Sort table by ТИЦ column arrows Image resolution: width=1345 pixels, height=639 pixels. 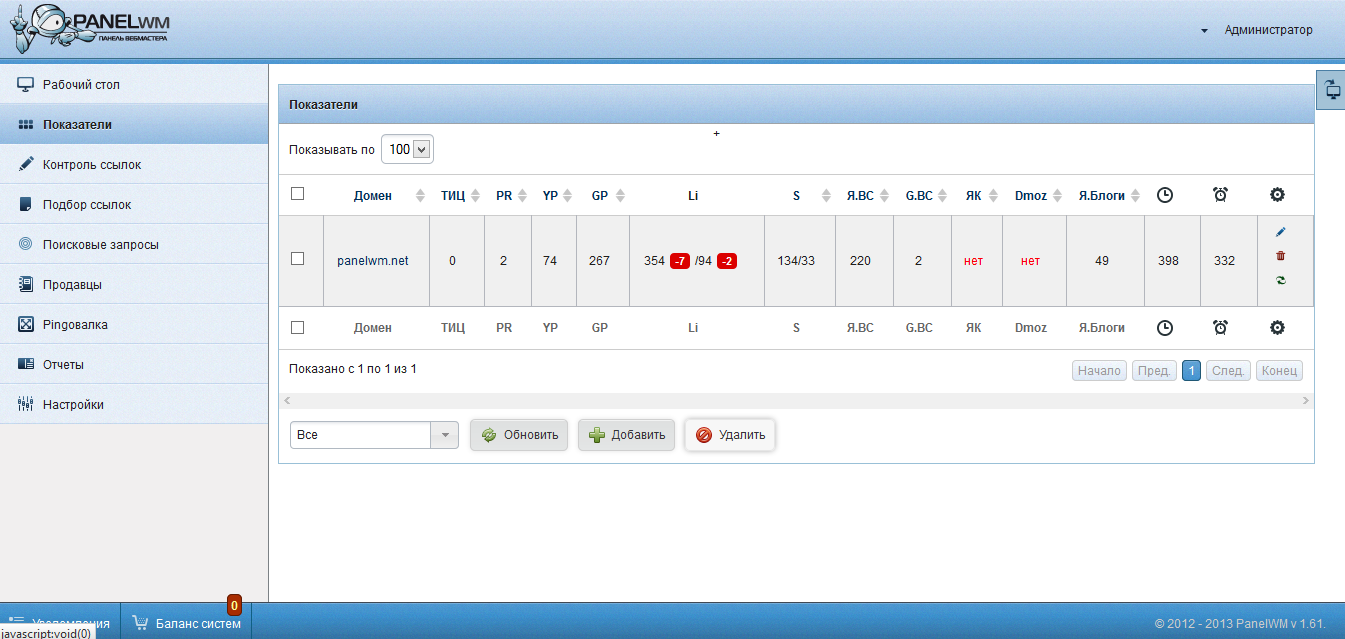(x=475, y=196)
